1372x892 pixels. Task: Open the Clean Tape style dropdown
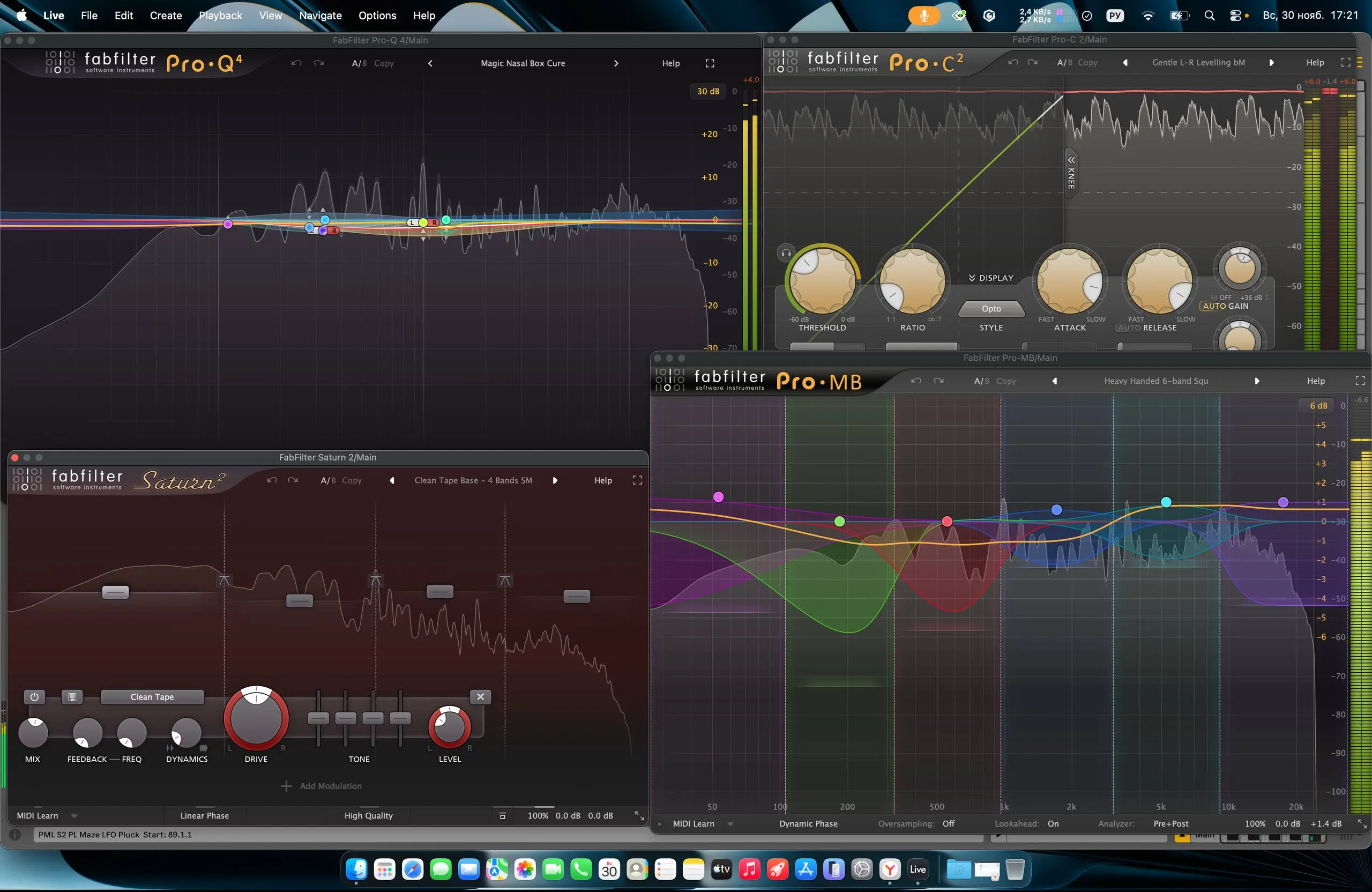click(152, 696)
